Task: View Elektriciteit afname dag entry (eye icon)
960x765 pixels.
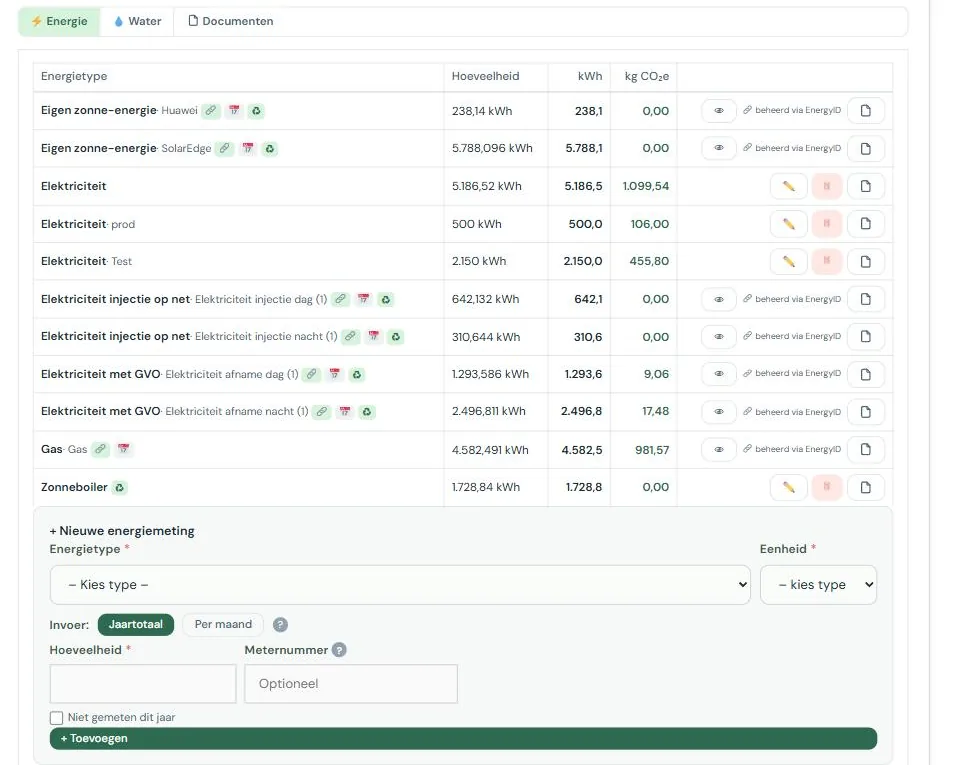Action: [719, 374]
